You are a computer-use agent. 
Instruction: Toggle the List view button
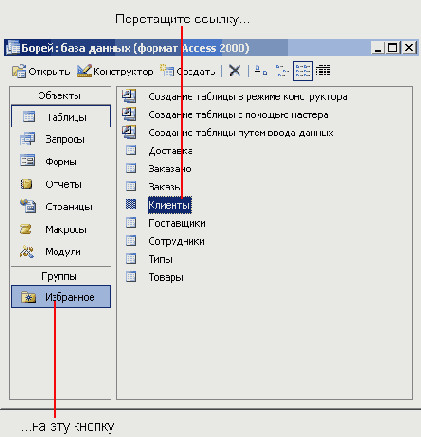[x=303, y=71]
